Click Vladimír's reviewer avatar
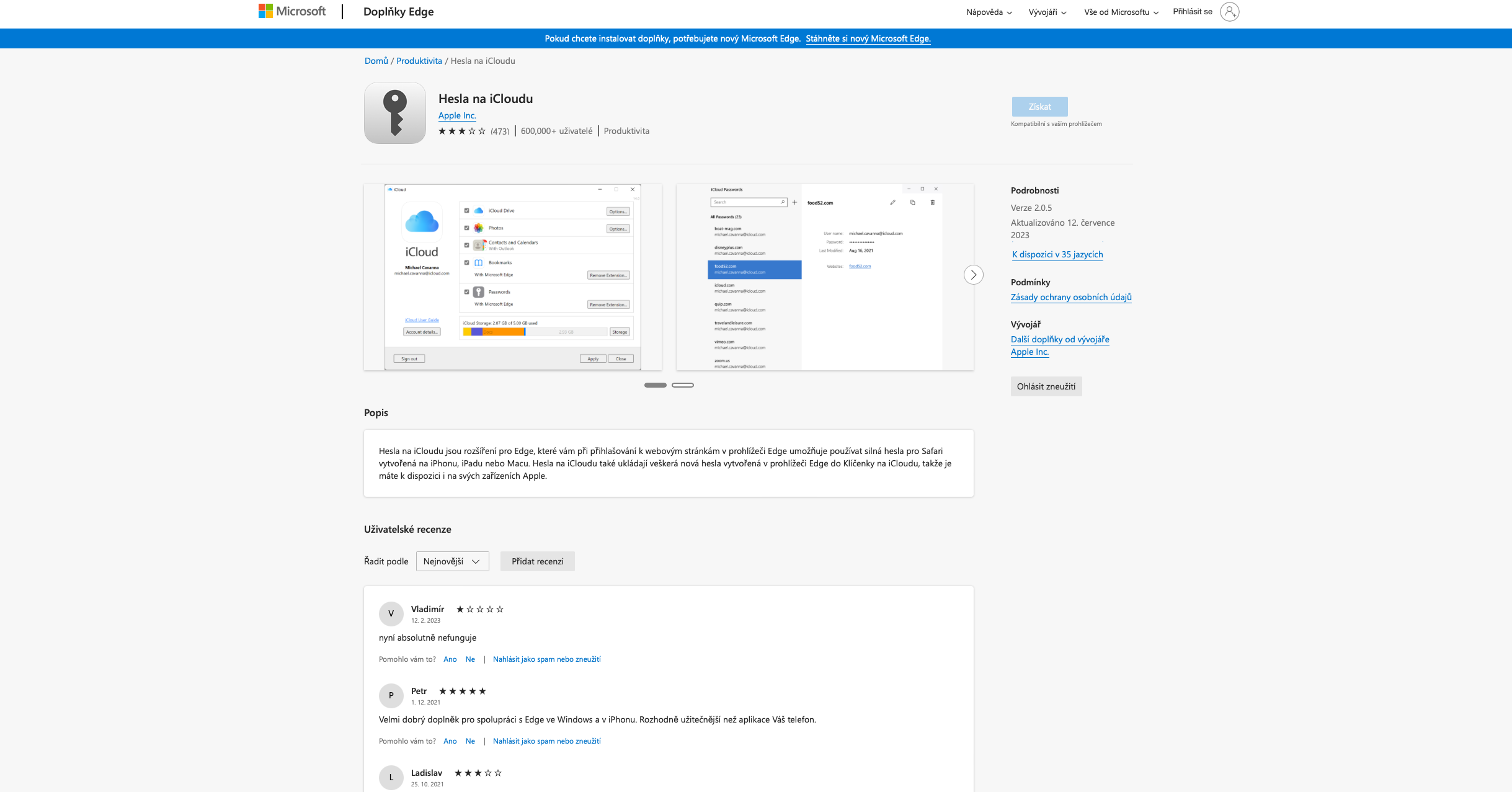The image size is (1512, 792). 391,613
